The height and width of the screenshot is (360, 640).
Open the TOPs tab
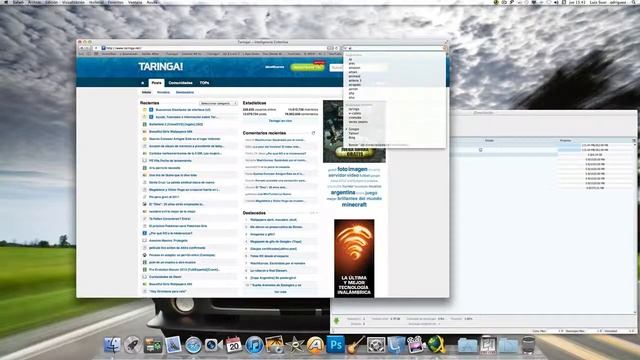point(204,83)
